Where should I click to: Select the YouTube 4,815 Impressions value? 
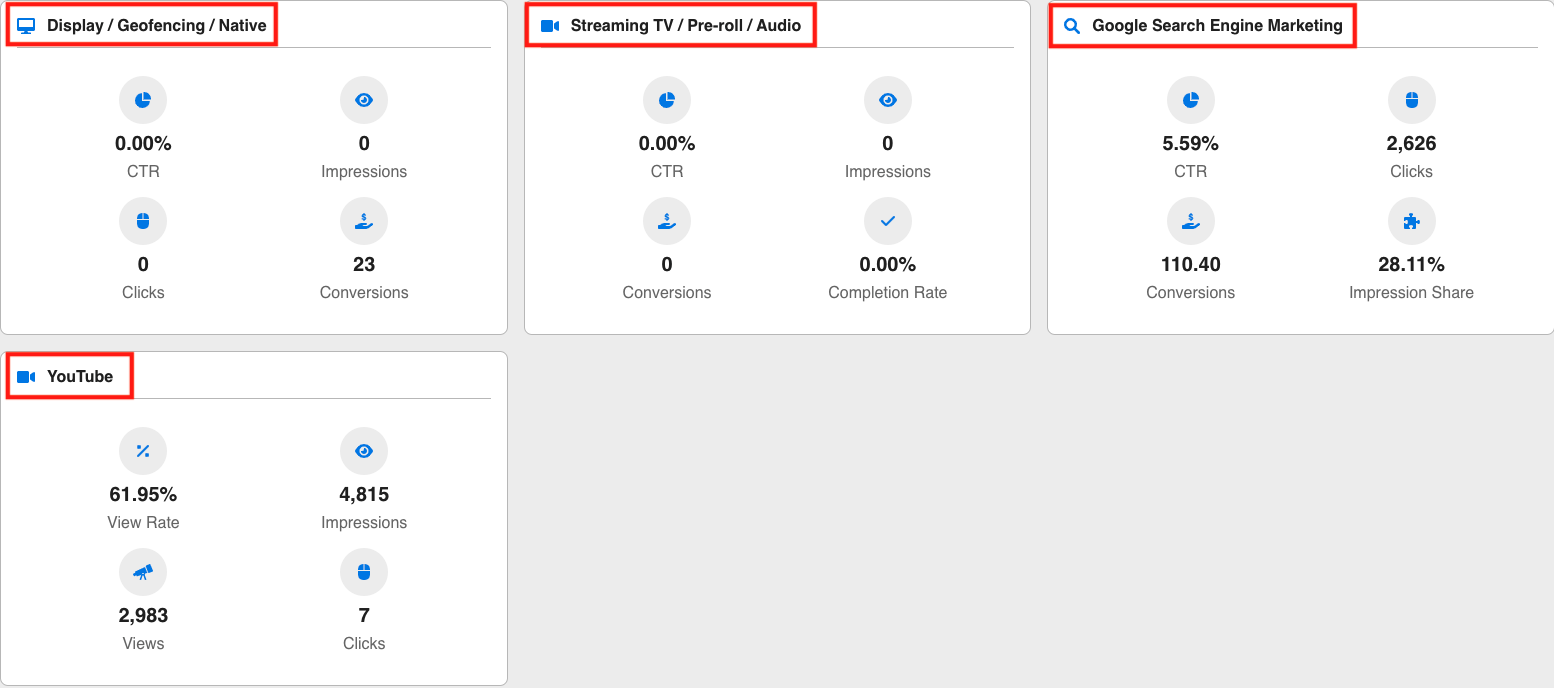364,495
